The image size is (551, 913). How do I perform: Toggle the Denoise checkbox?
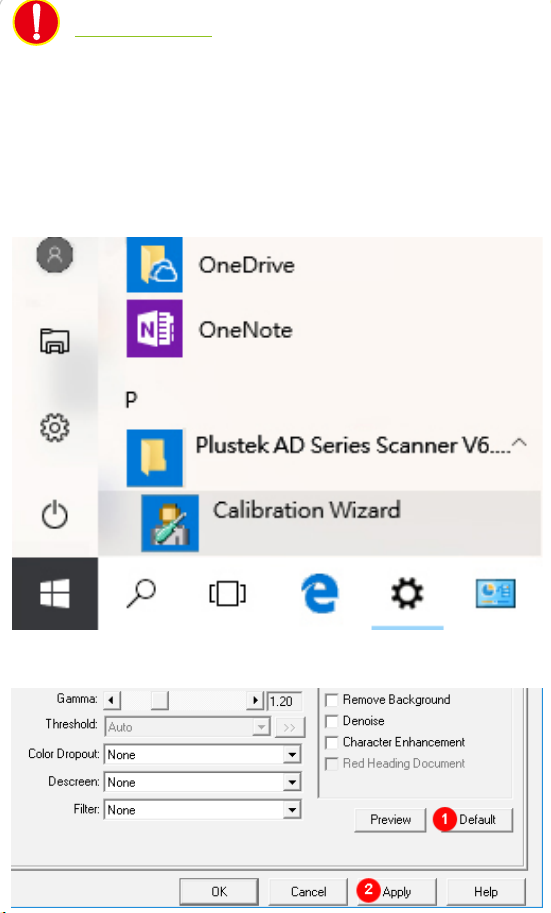[x=331, y=721]
